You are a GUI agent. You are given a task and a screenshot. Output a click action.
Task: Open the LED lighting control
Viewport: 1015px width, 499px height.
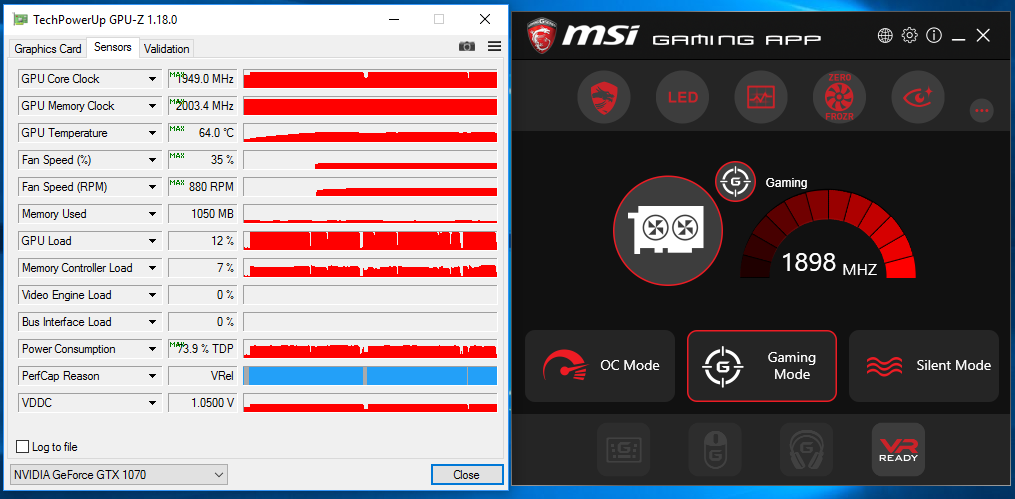pyautogui.click(x=682, y=98)
